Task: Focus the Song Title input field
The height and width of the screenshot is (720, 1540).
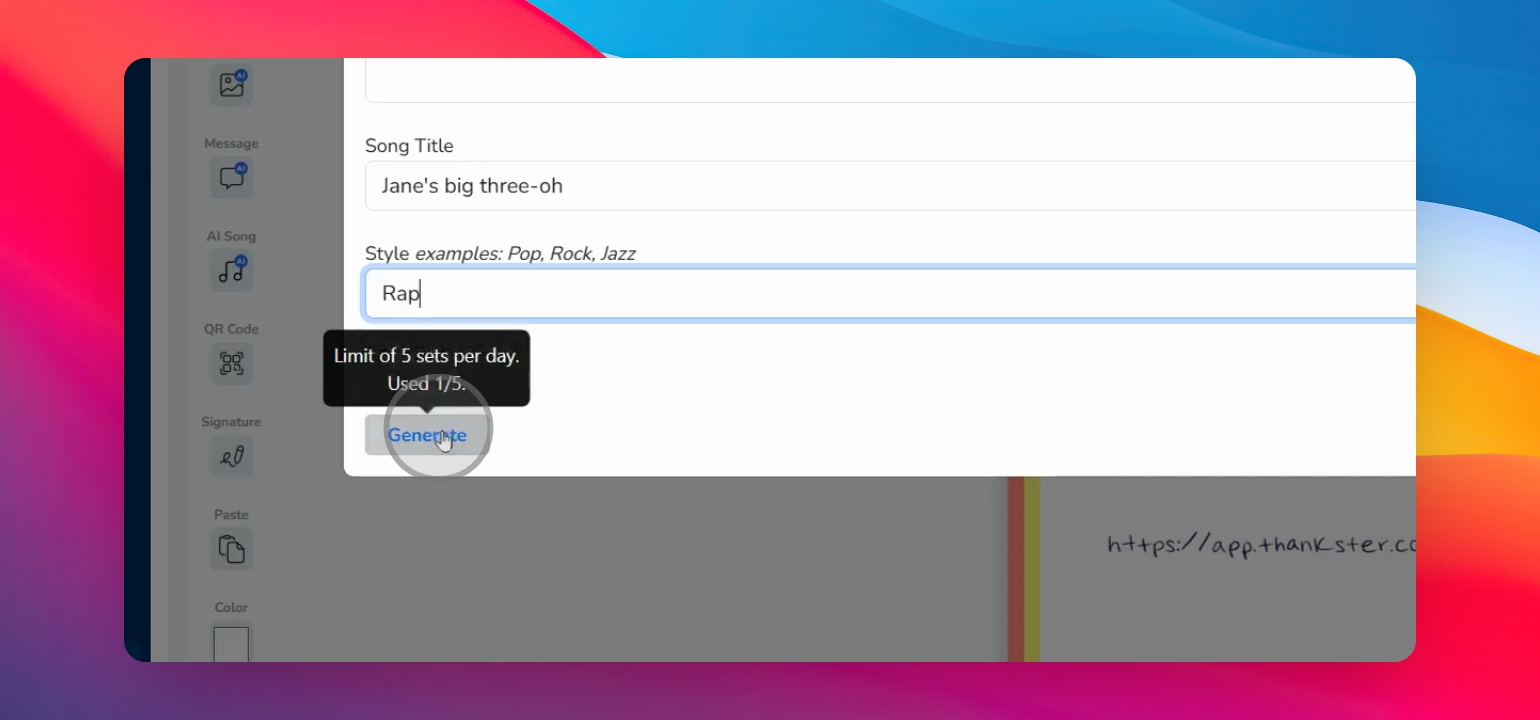Action: (890, 186)
